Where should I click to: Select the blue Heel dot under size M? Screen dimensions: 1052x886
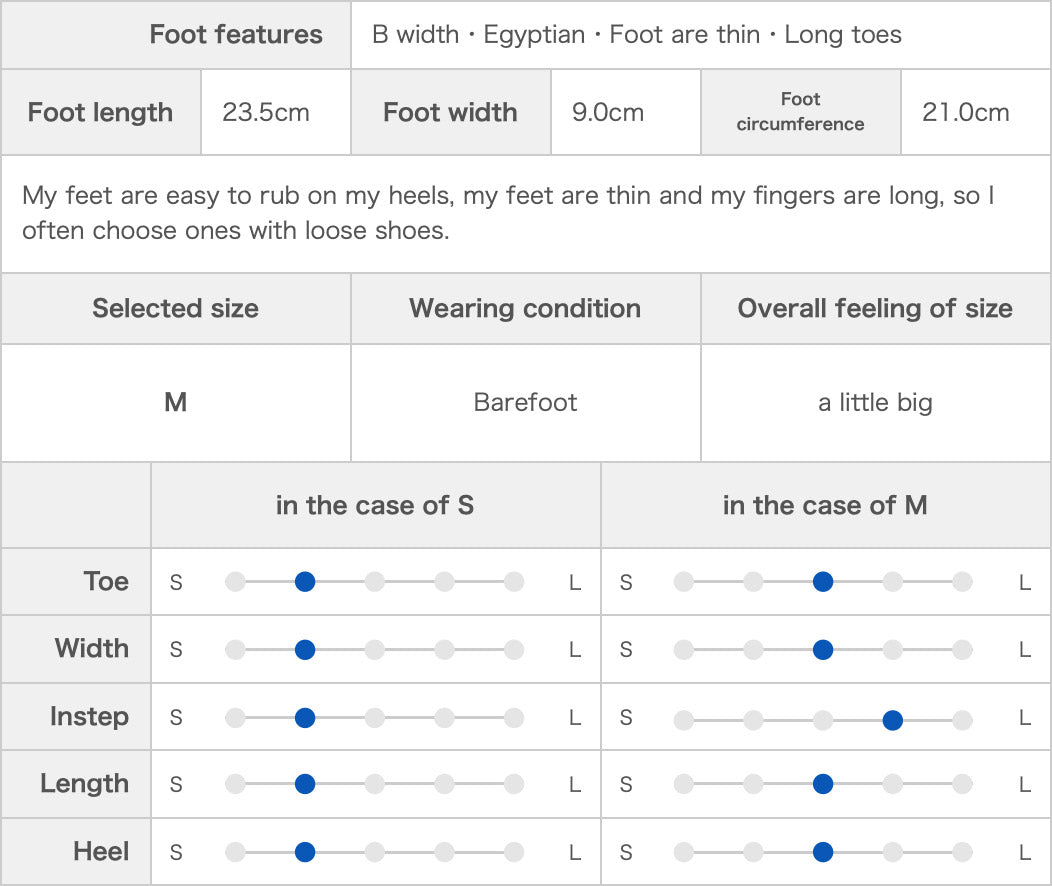823,852
